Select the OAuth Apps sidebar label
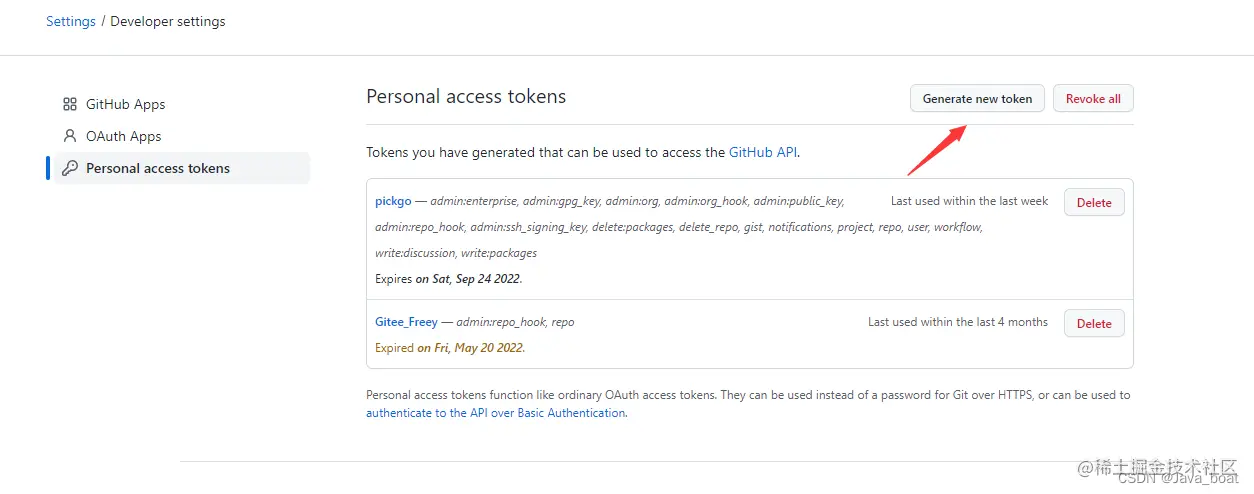The height and width of the screenshot is (494, 1254). point(123,136)
